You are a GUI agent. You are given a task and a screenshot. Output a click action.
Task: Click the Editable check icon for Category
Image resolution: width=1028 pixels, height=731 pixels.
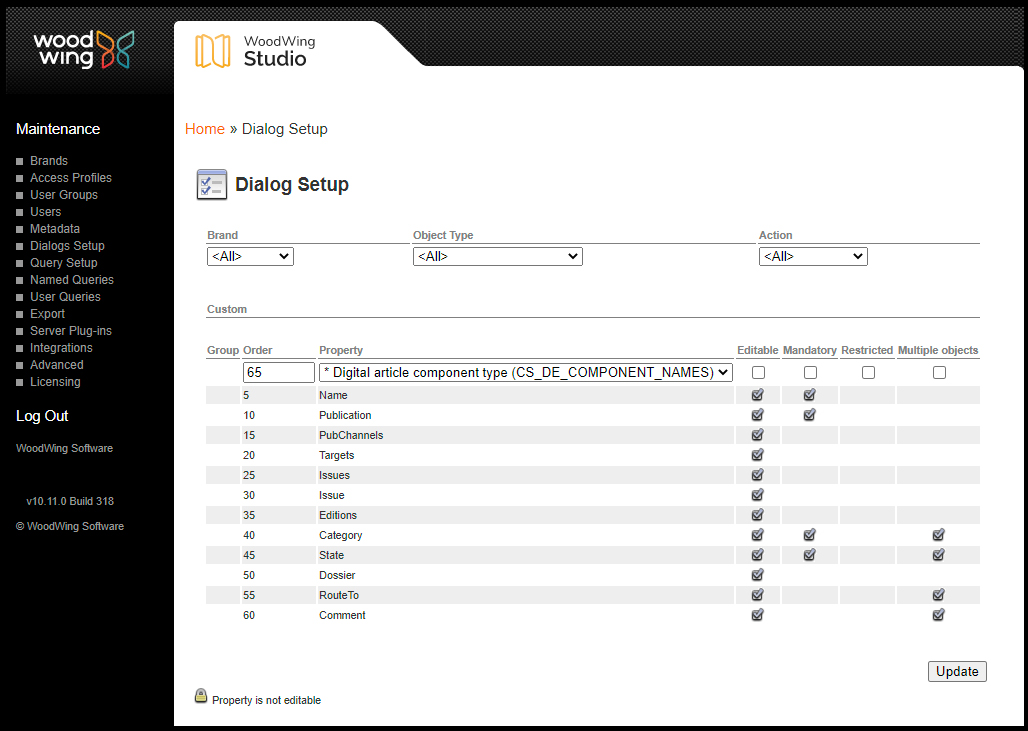point(757,534)
